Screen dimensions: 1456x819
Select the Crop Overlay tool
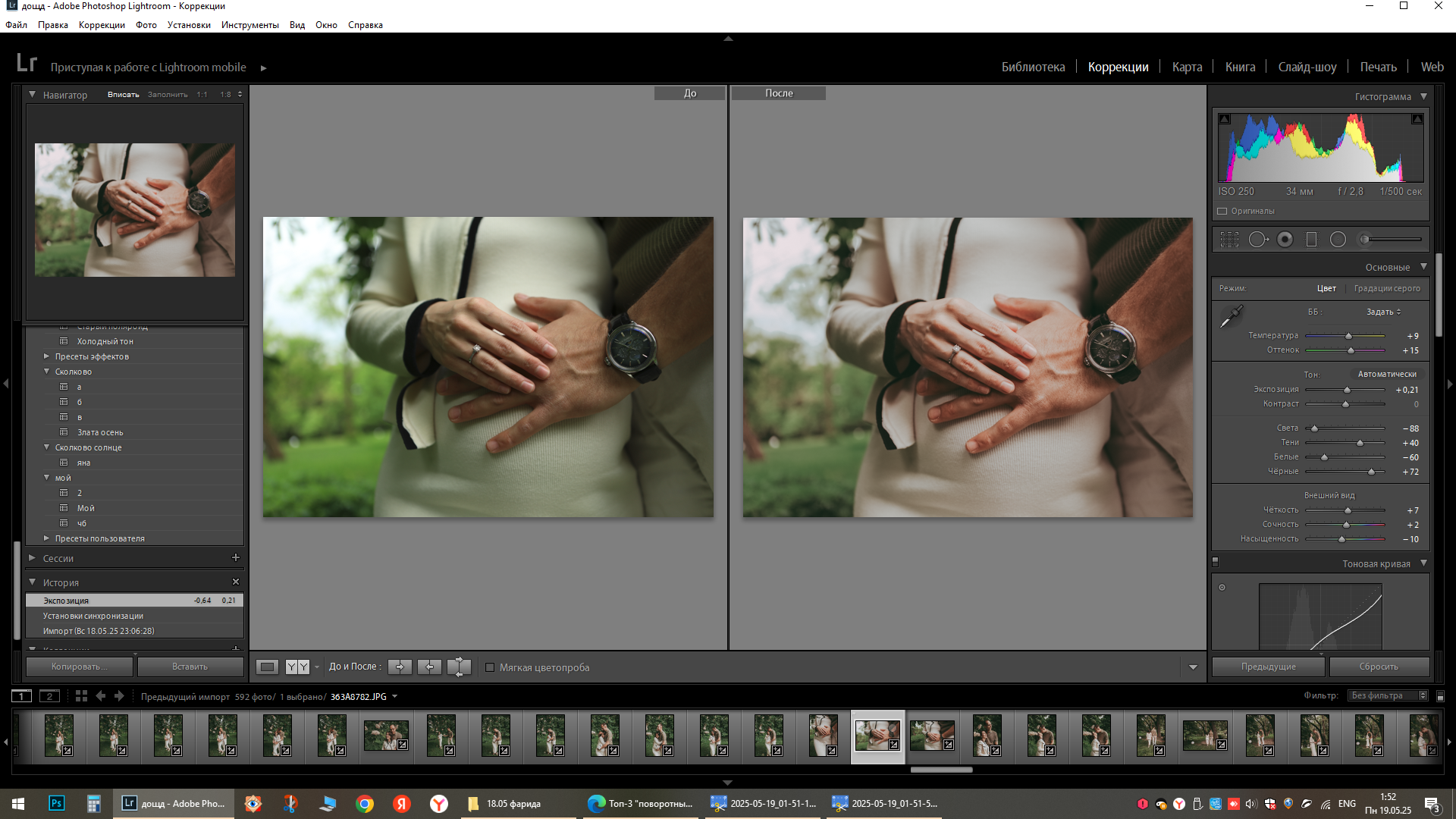1229,240
